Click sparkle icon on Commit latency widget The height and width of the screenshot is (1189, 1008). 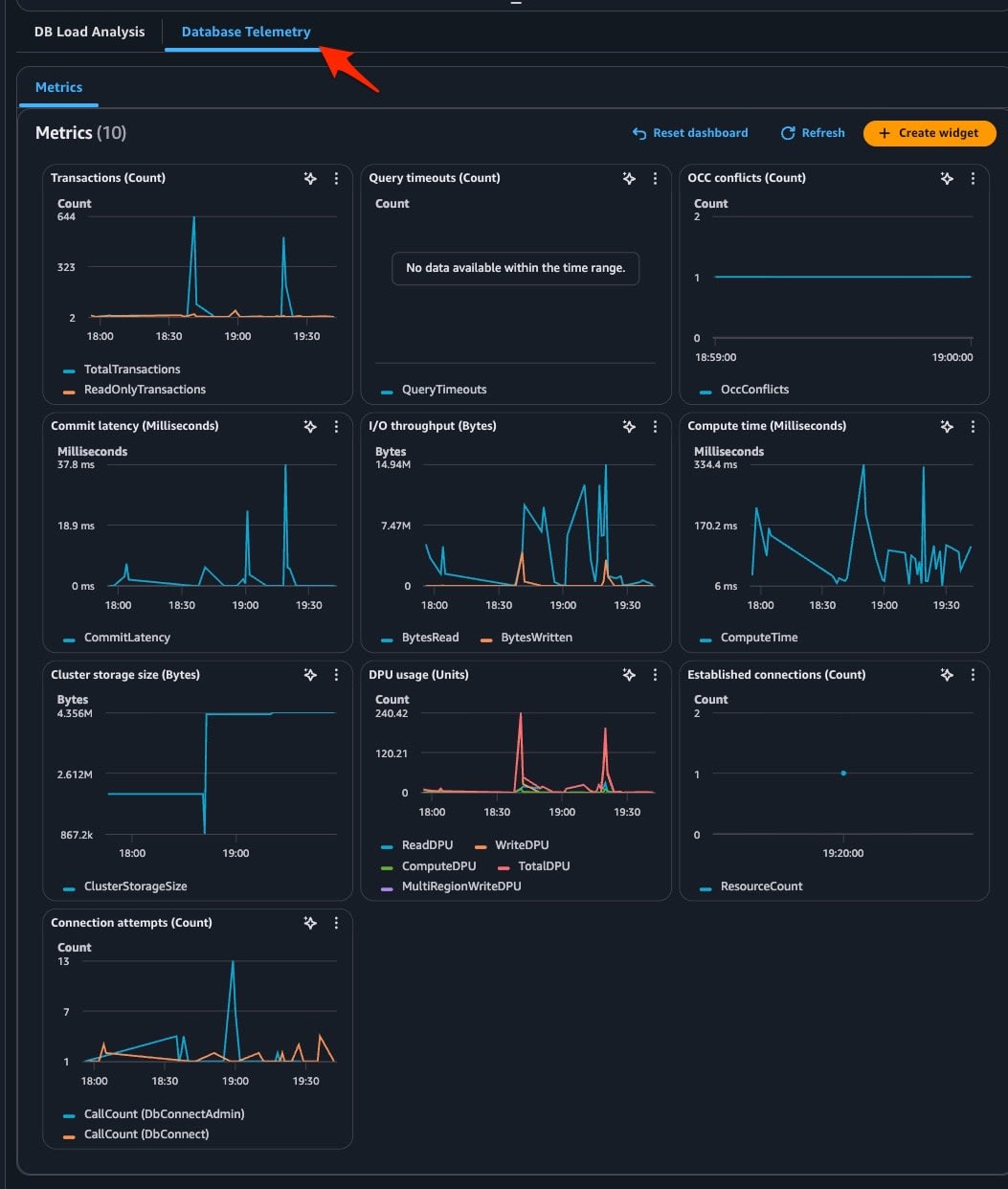[x=310, y=426]
